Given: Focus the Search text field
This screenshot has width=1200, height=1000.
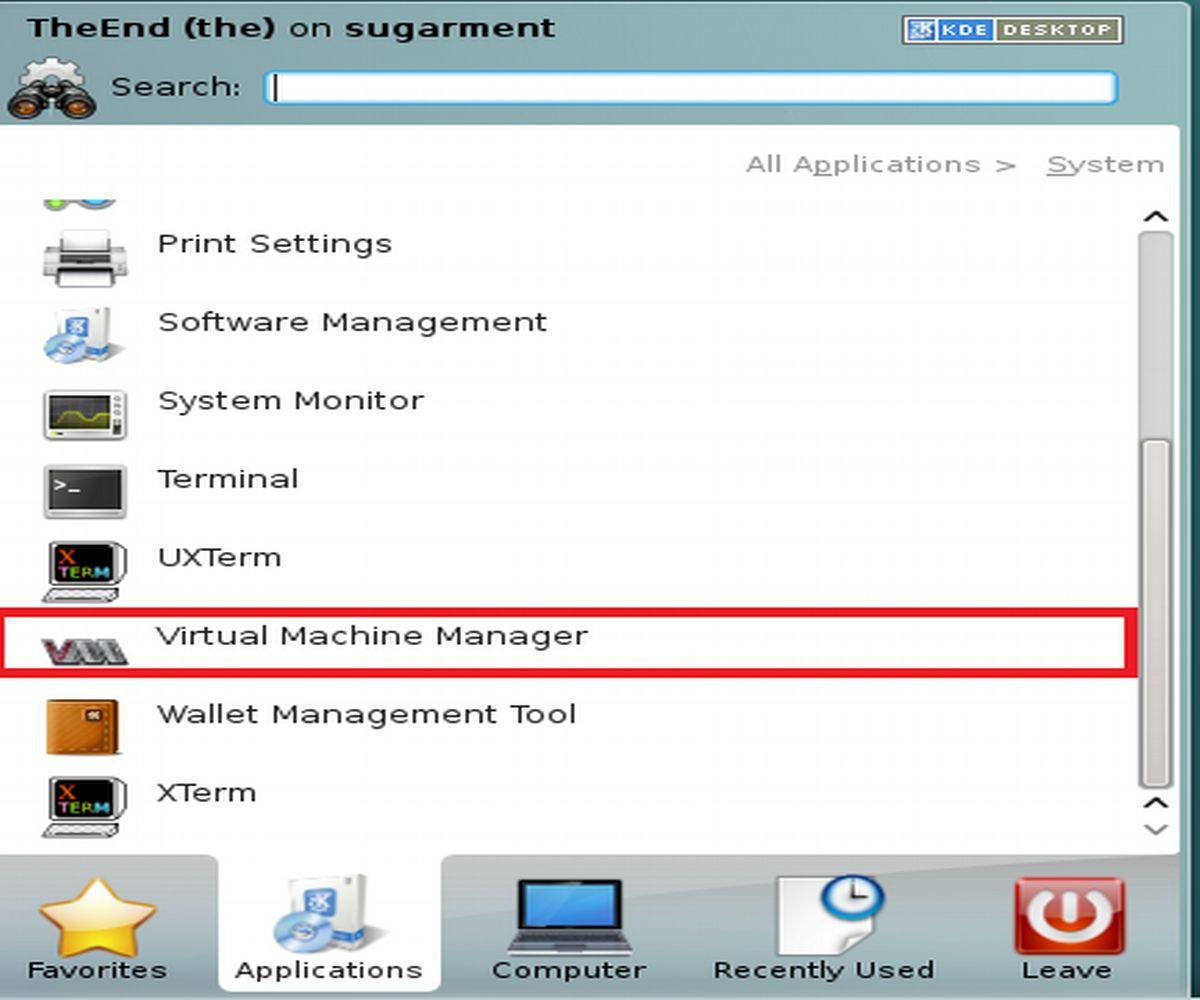Looking at the screenshot, I should click(x=690, y=88).
